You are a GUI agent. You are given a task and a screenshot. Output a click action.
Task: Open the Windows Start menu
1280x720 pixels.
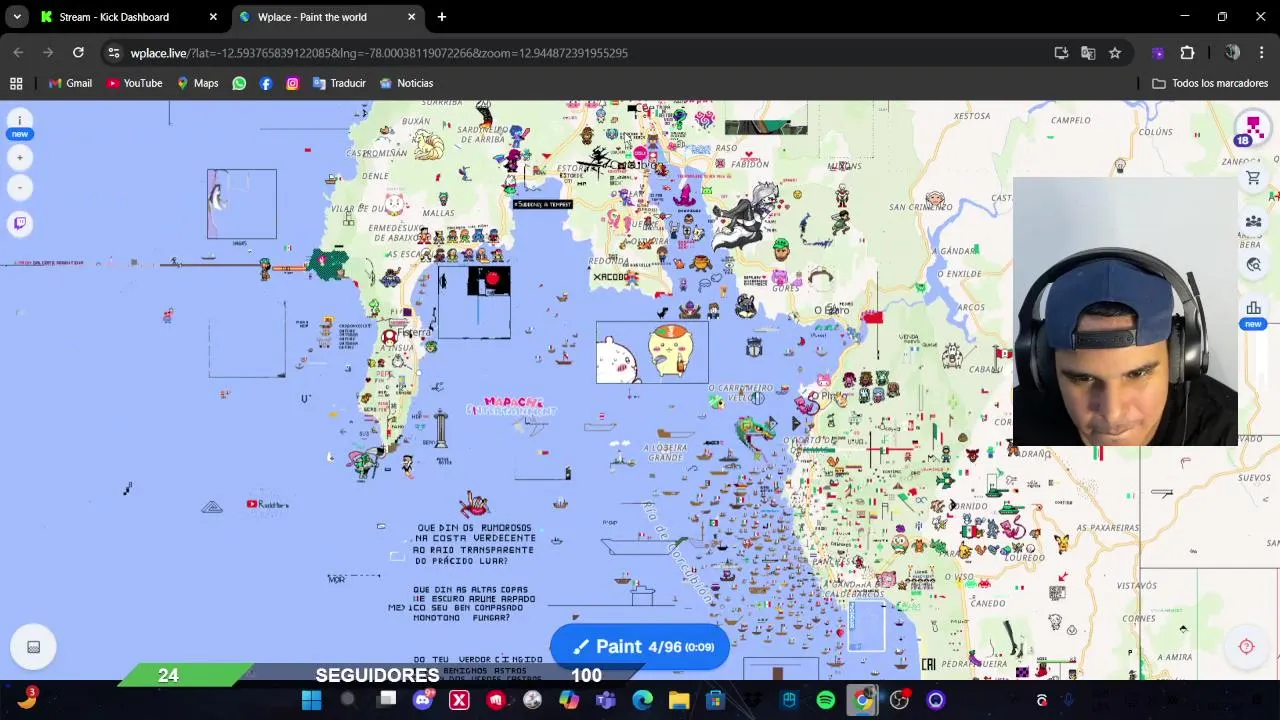click(x=312, y=700)
